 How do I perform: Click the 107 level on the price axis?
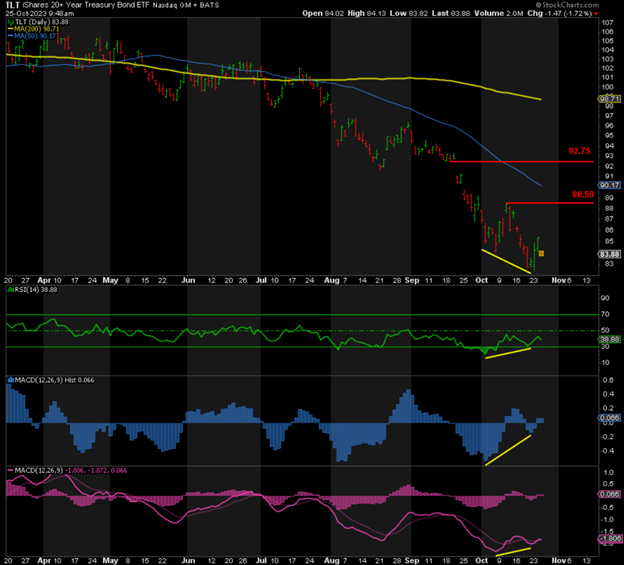(607, 22)
